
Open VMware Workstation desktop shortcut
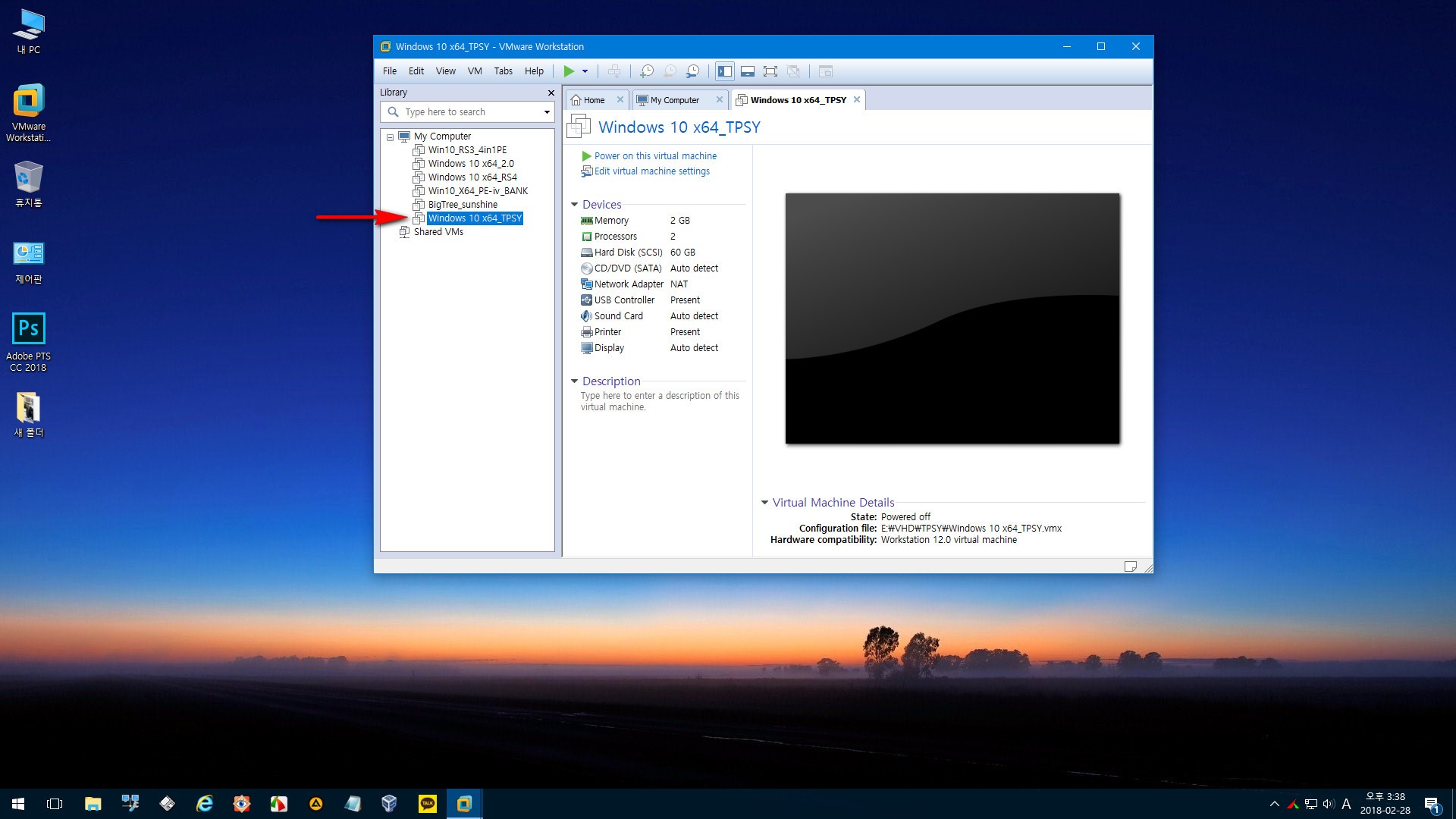coord(29,113)
